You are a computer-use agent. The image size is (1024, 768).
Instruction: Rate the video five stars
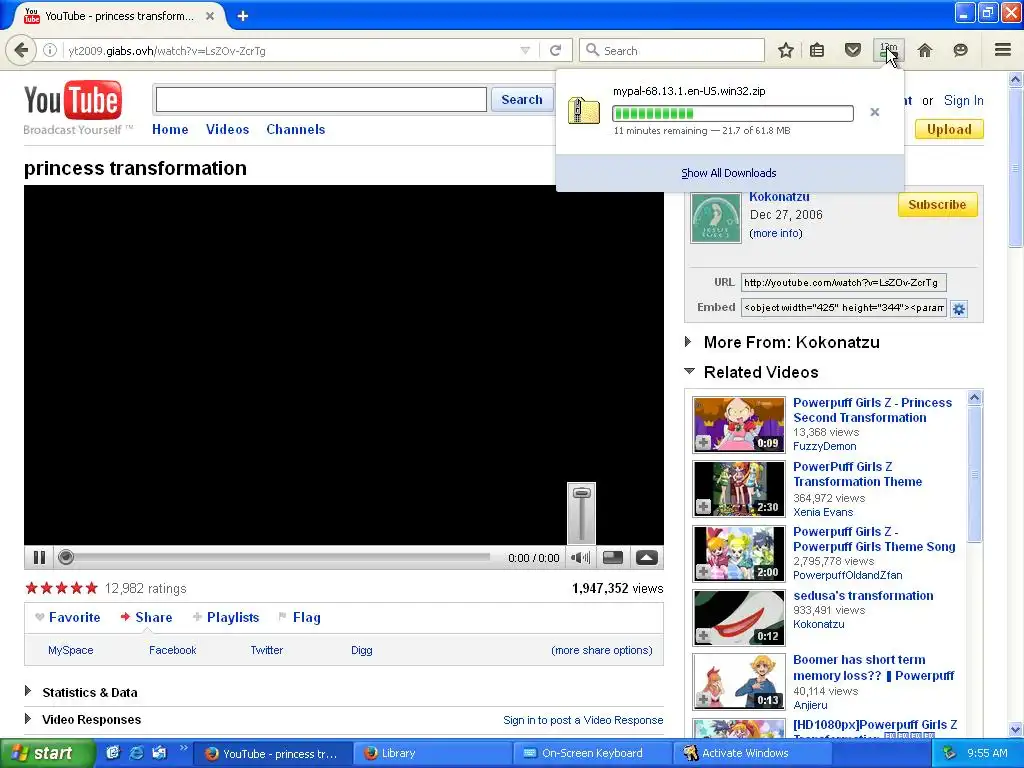pyautogui.click(x=91, y=588)
